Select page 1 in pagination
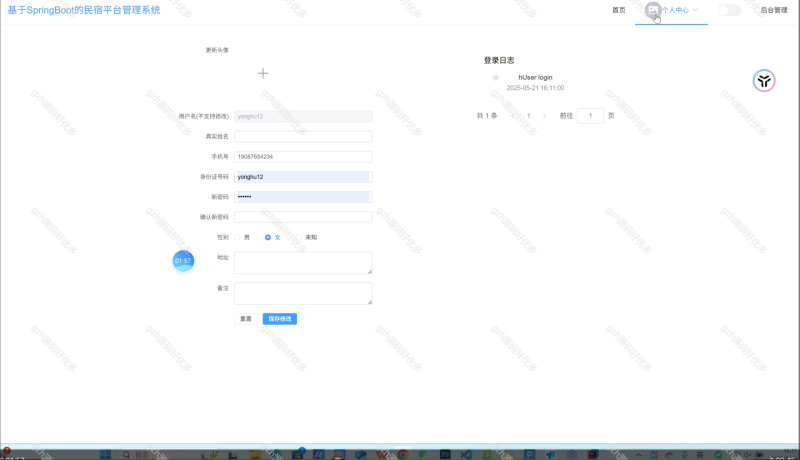The image size is (800, 460). [529, 116]
